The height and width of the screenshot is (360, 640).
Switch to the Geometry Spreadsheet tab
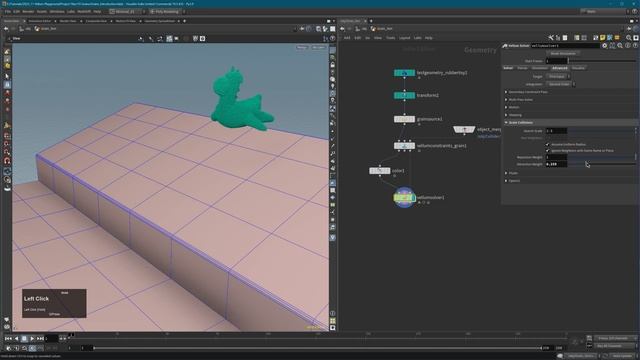(x=160, y=21)
